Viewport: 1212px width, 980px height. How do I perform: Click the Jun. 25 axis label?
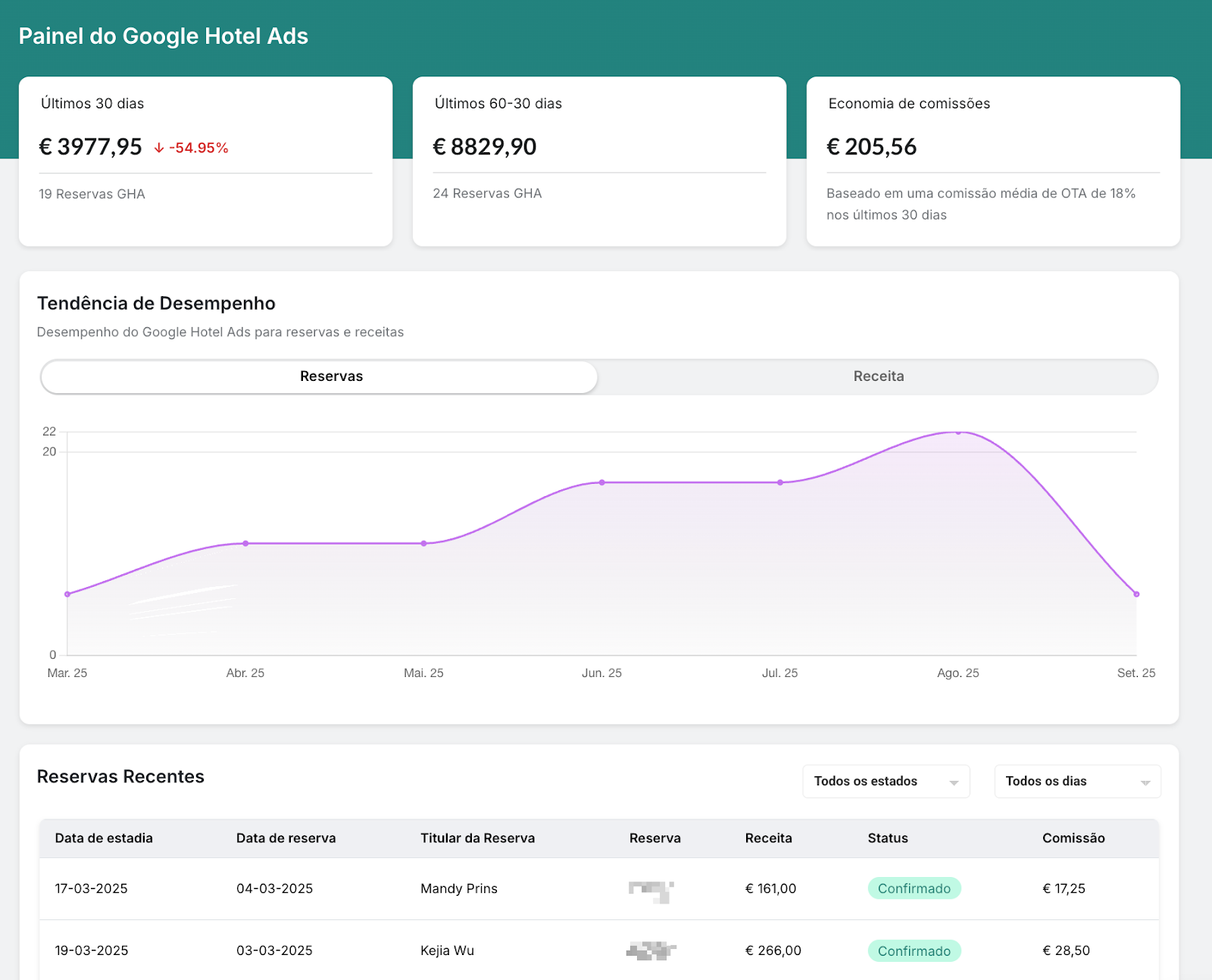tap(601, 673)
